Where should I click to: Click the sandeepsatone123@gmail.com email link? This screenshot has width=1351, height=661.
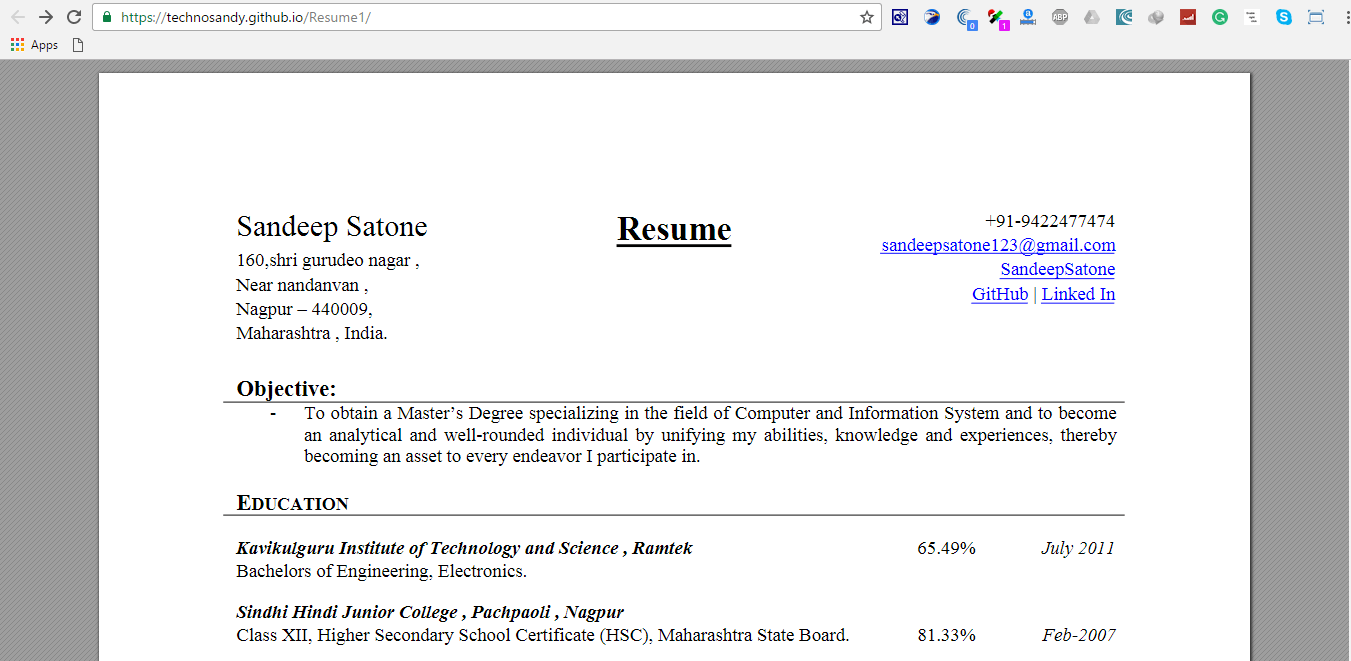click(x=997, y=245)
